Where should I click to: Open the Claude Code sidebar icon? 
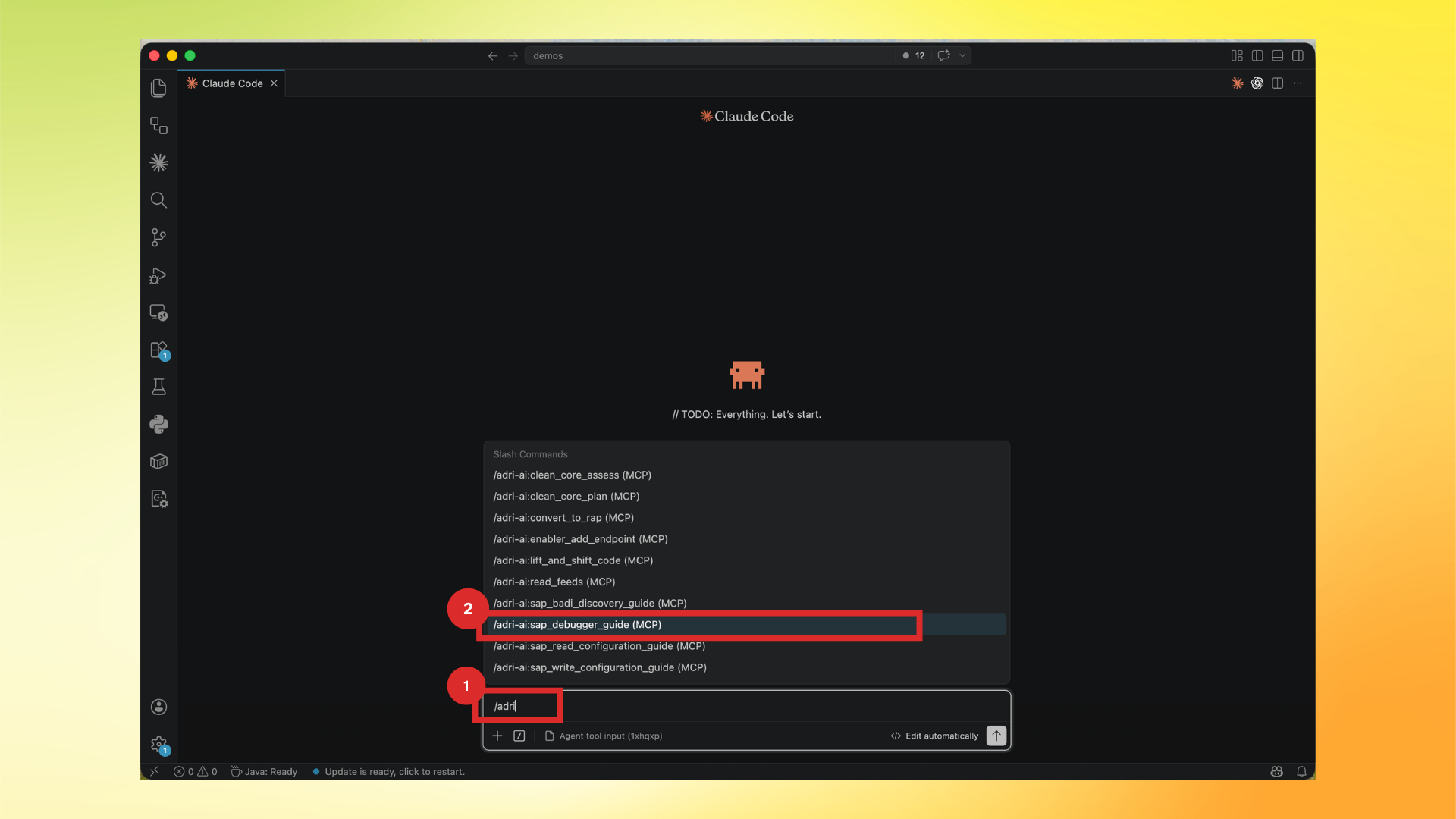point(158,162)
